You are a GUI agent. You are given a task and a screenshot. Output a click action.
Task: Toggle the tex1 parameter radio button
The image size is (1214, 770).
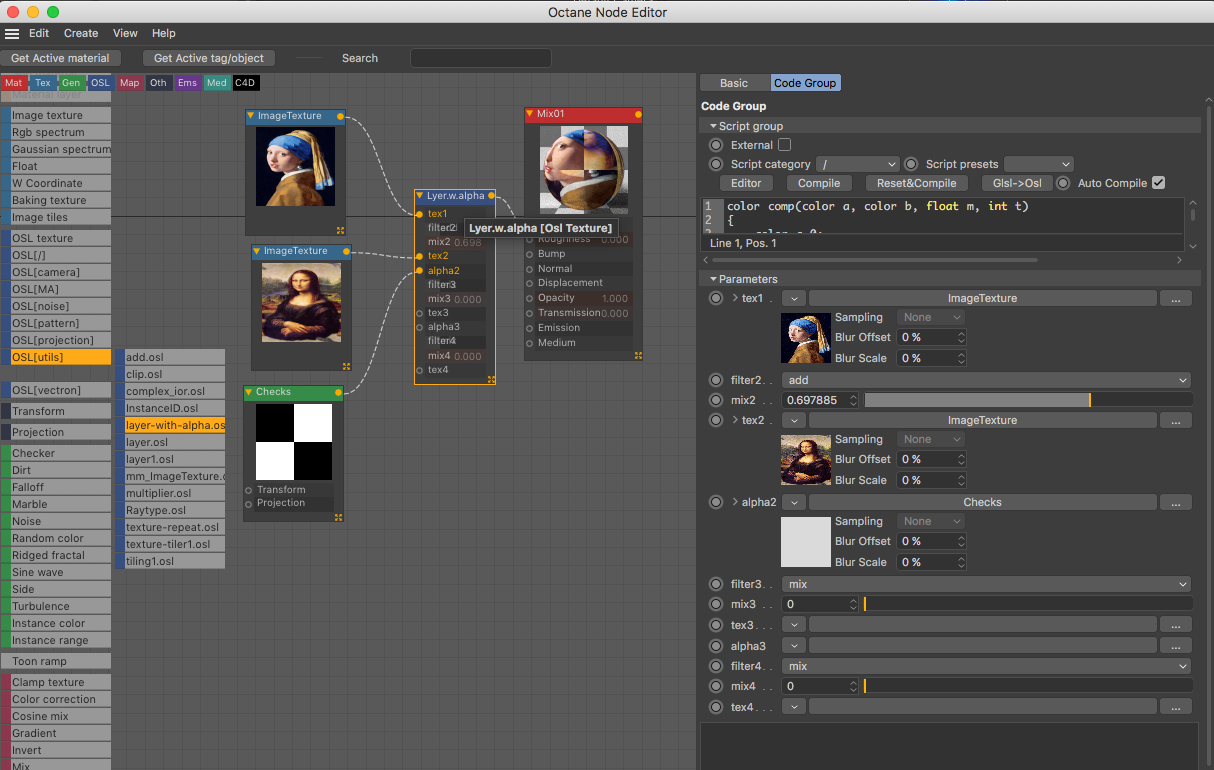[715, 298]
